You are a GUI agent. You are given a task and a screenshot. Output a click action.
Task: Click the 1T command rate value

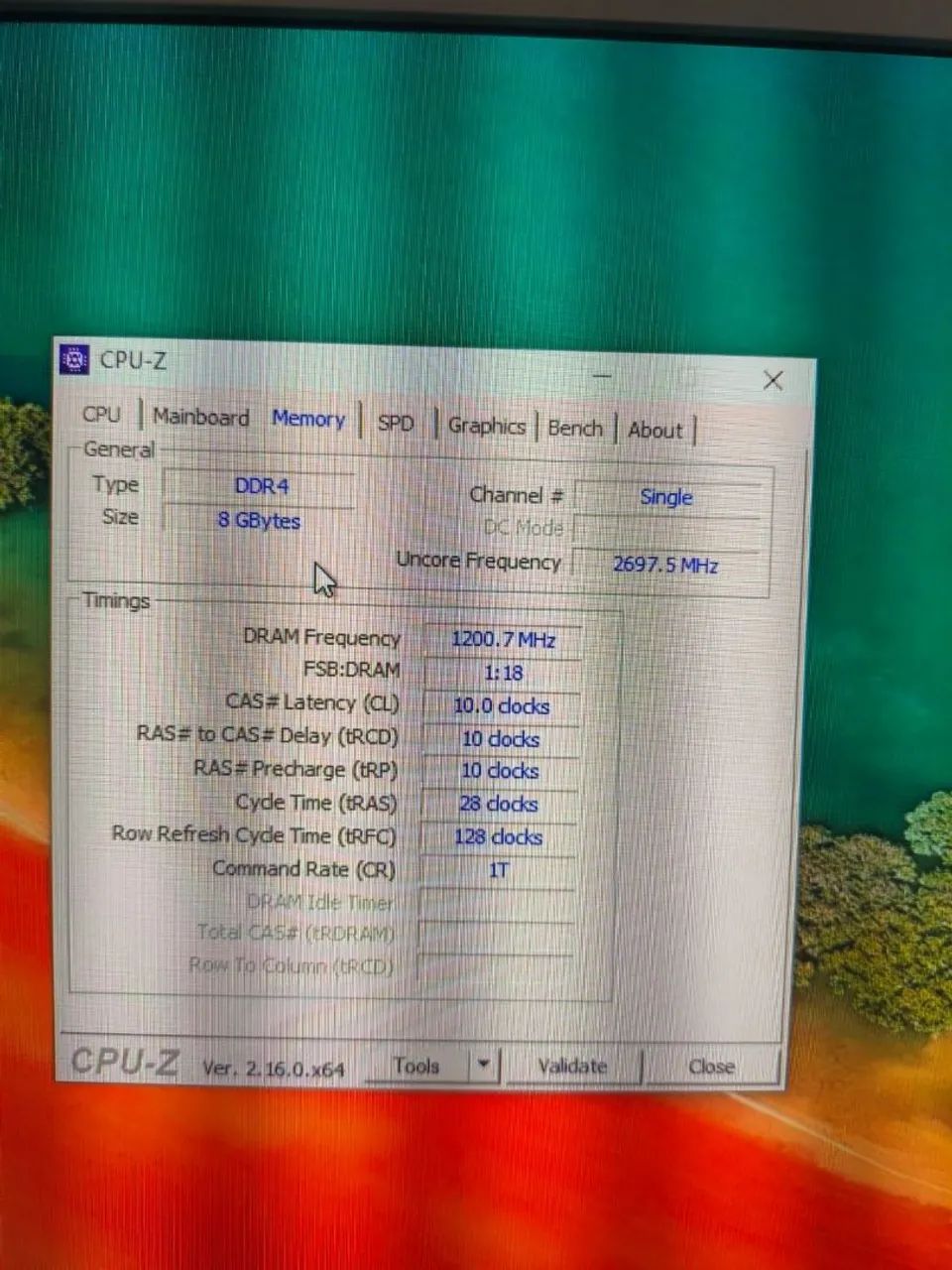coord(498,870)
